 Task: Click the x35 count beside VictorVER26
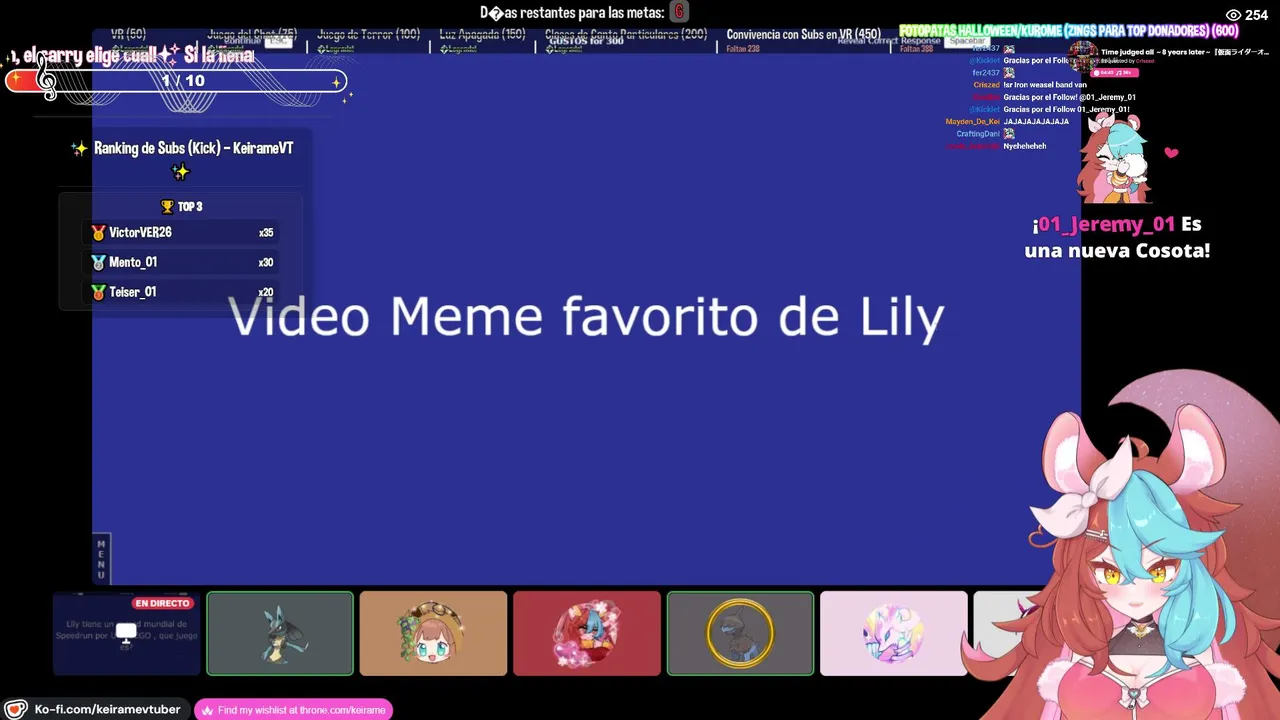(266, 233)
